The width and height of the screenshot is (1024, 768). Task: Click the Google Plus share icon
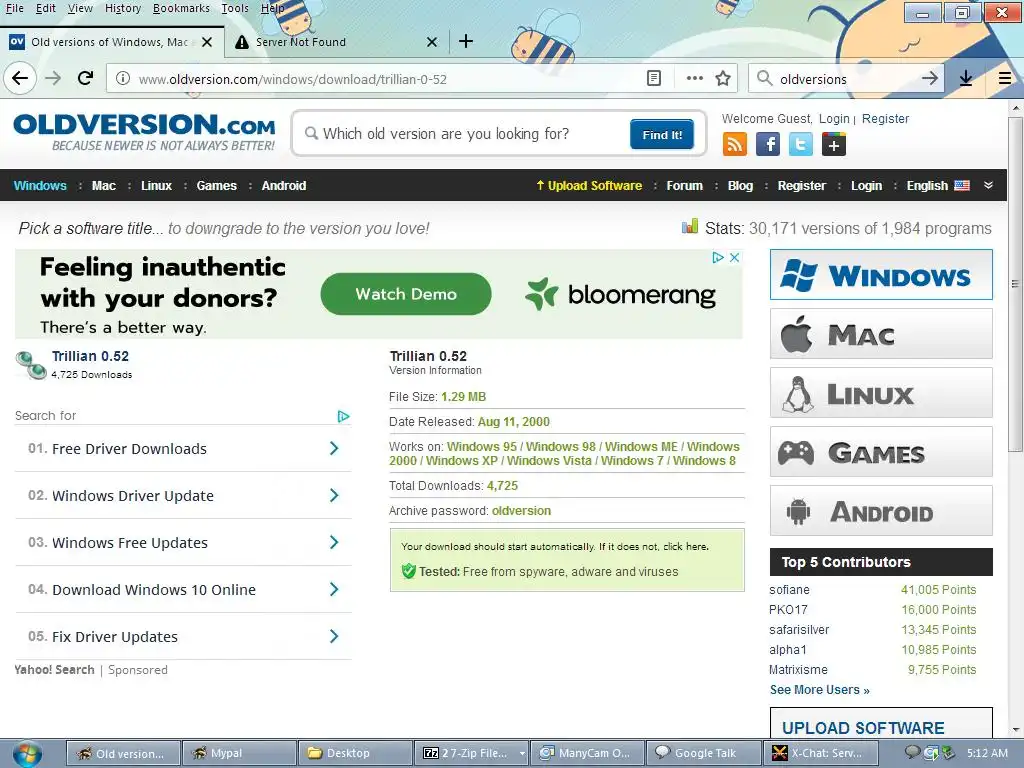834,144
